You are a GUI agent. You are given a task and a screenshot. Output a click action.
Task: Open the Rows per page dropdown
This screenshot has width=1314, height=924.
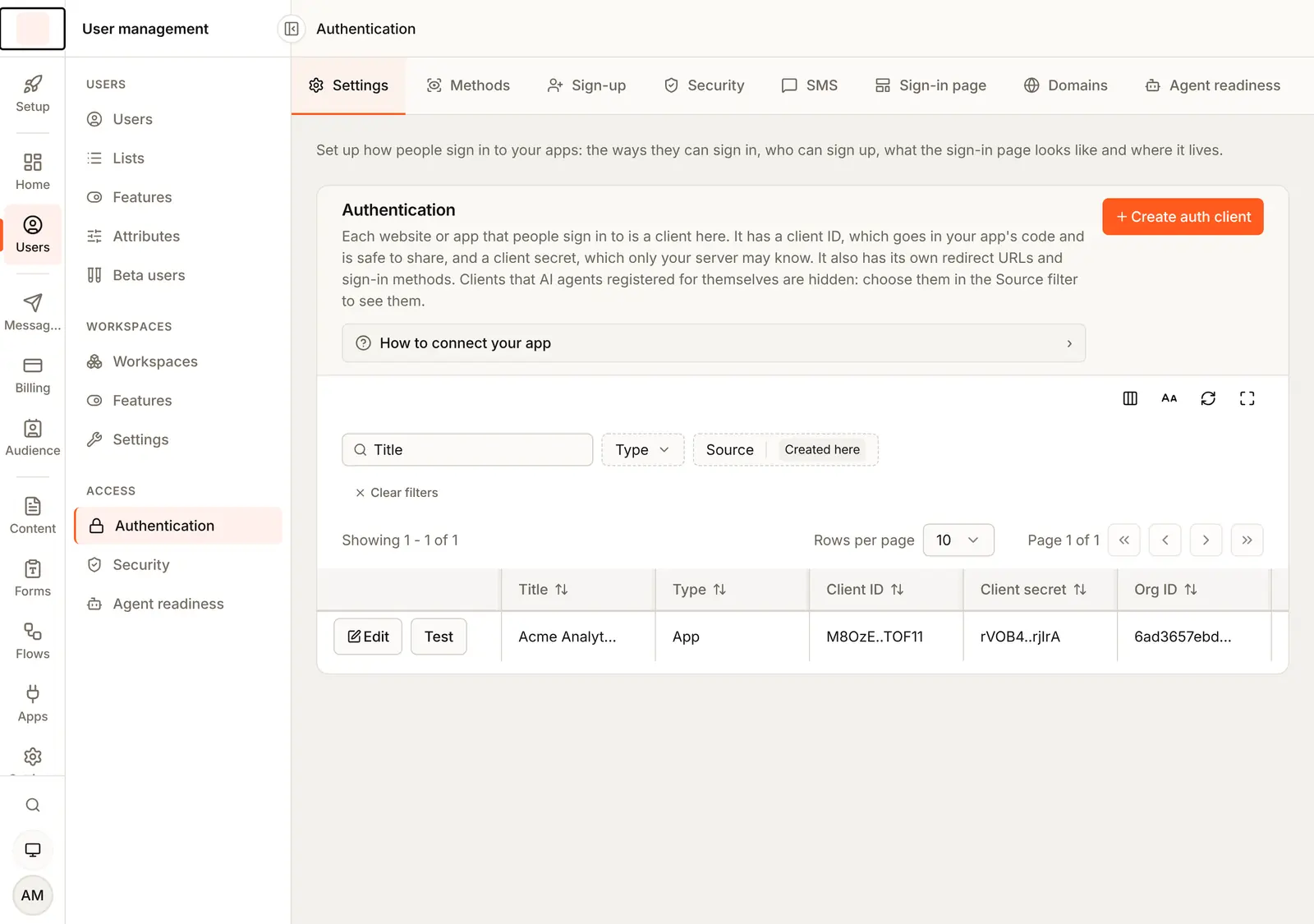[x=958, y=540]
